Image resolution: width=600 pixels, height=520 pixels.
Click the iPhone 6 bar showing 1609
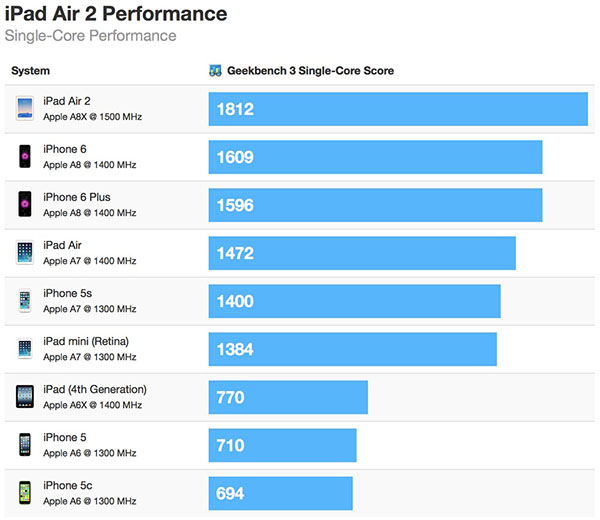coord(375,157)
